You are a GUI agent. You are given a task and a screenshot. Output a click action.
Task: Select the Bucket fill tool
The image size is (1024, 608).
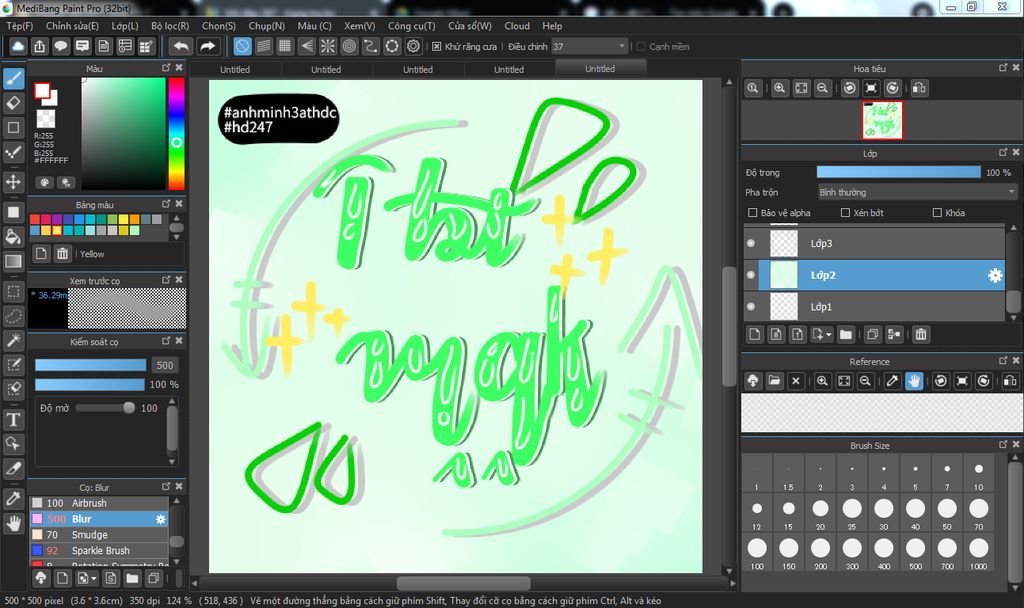coord(13,236)
